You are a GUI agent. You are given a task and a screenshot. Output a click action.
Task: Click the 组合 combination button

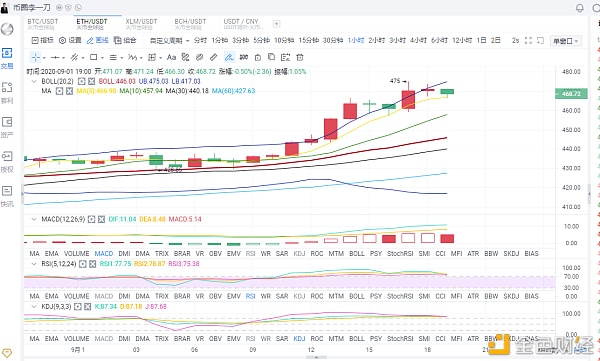coord(125,40)
